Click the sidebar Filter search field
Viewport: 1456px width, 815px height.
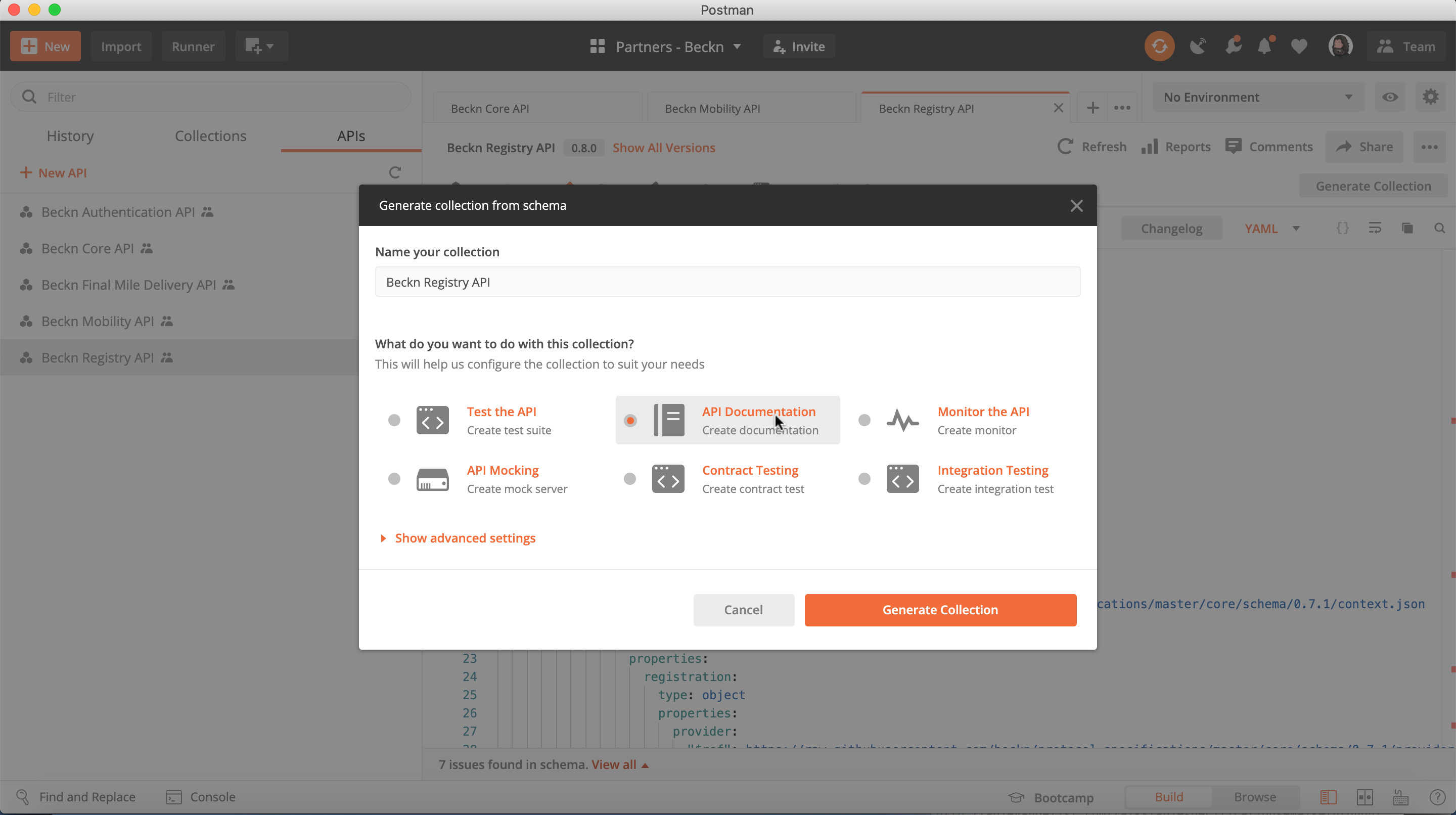click(211, 97)
